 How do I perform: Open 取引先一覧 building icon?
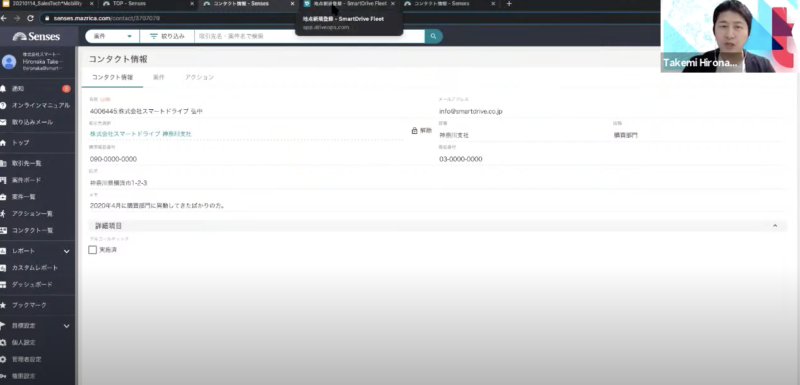point(3,163)
